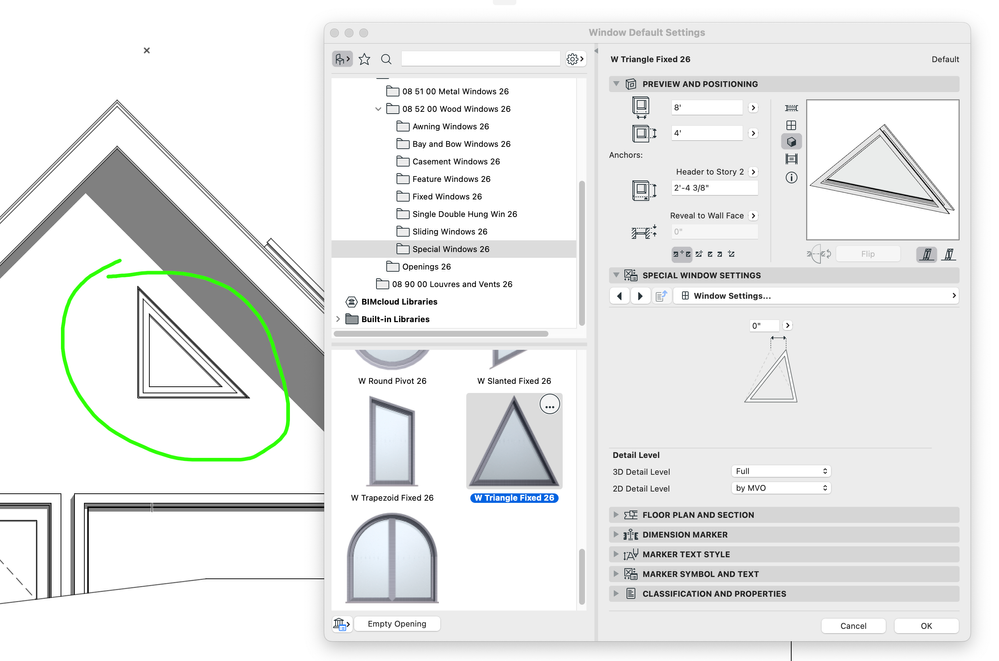Select 08 90 00 Louvres and Vents 26
The height and width of the screenshot is (661, 999).
(x=452, y=284)
